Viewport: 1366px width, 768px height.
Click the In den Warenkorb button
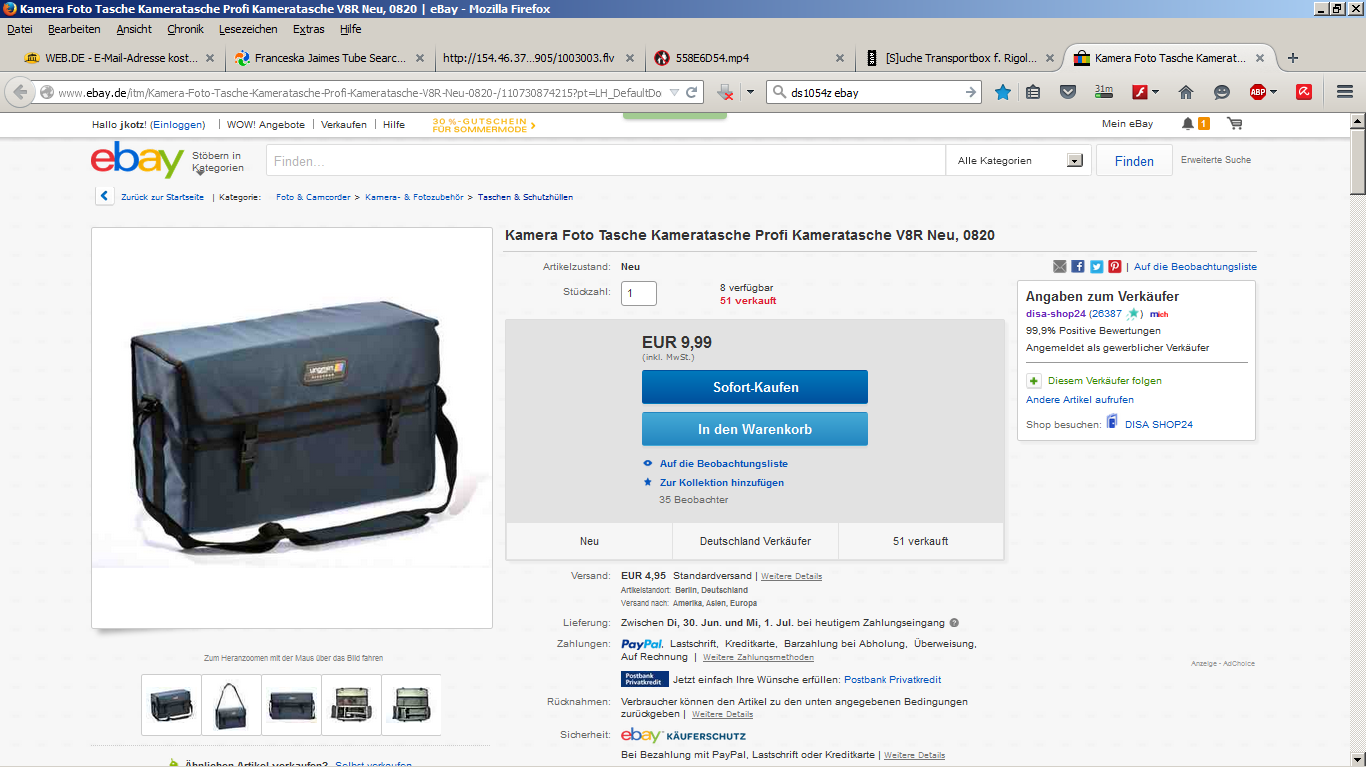[755, 429]
